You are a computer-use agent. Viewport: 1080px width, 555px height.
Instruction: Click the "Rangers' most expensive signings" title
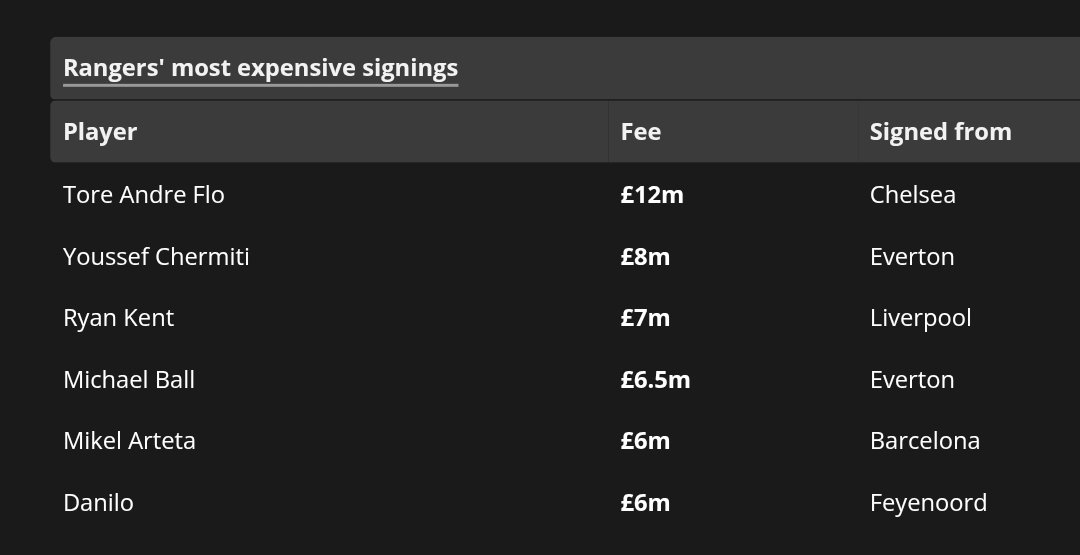pos(260,68)
